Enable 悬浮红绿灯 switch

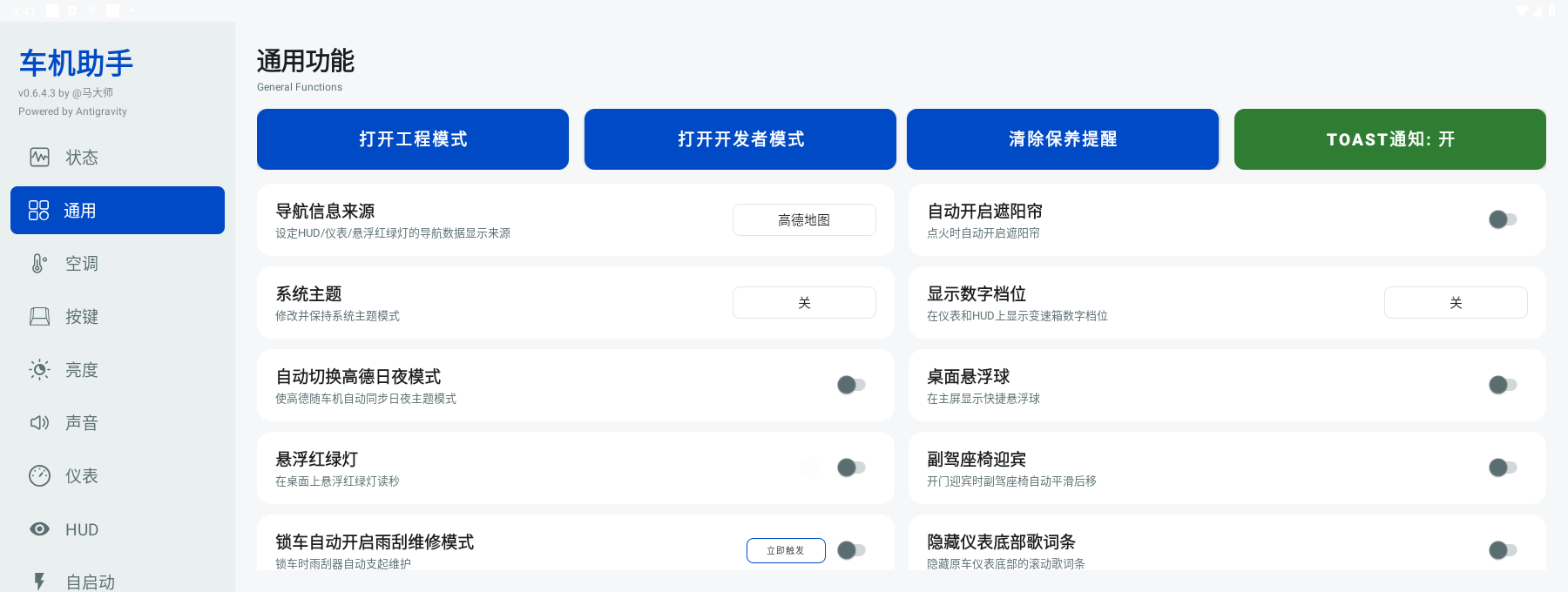pyautogui.click(x=851, y=468)
